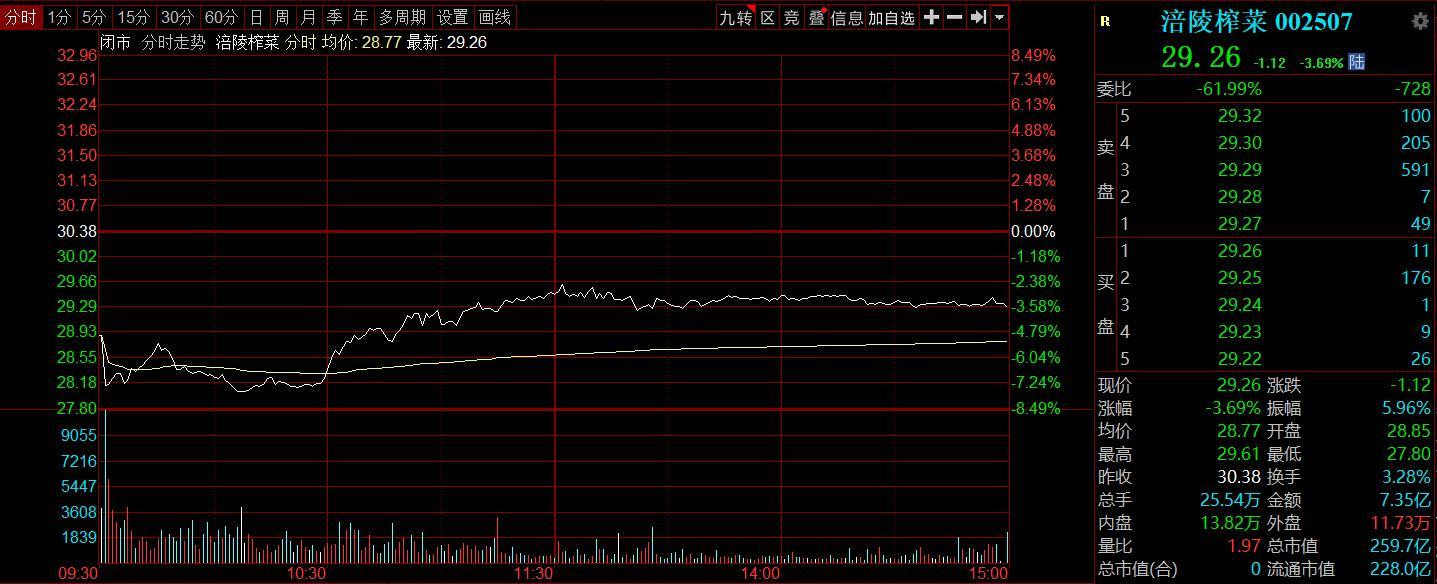Viewport: 1437px width, 584px height.
Task: Click the 总手 value 25.54万
Action: point(1231,500)
